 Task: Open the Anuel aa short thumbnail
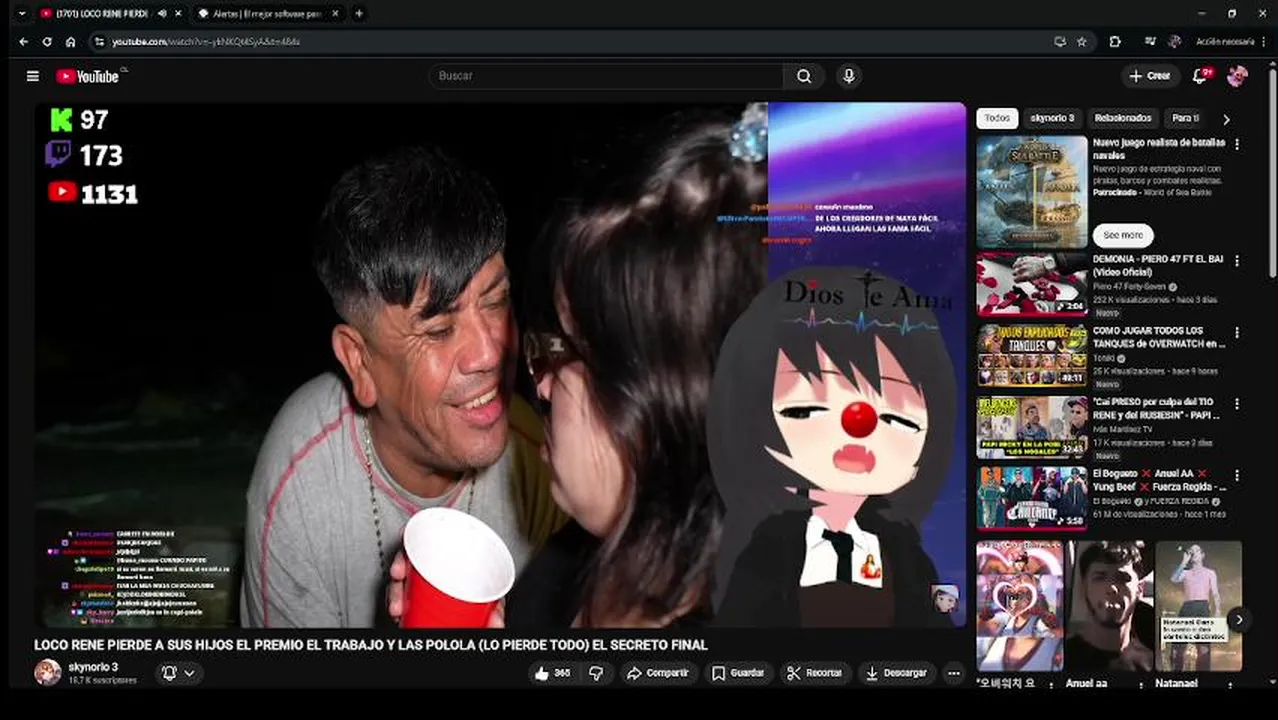coord(1110,606)
